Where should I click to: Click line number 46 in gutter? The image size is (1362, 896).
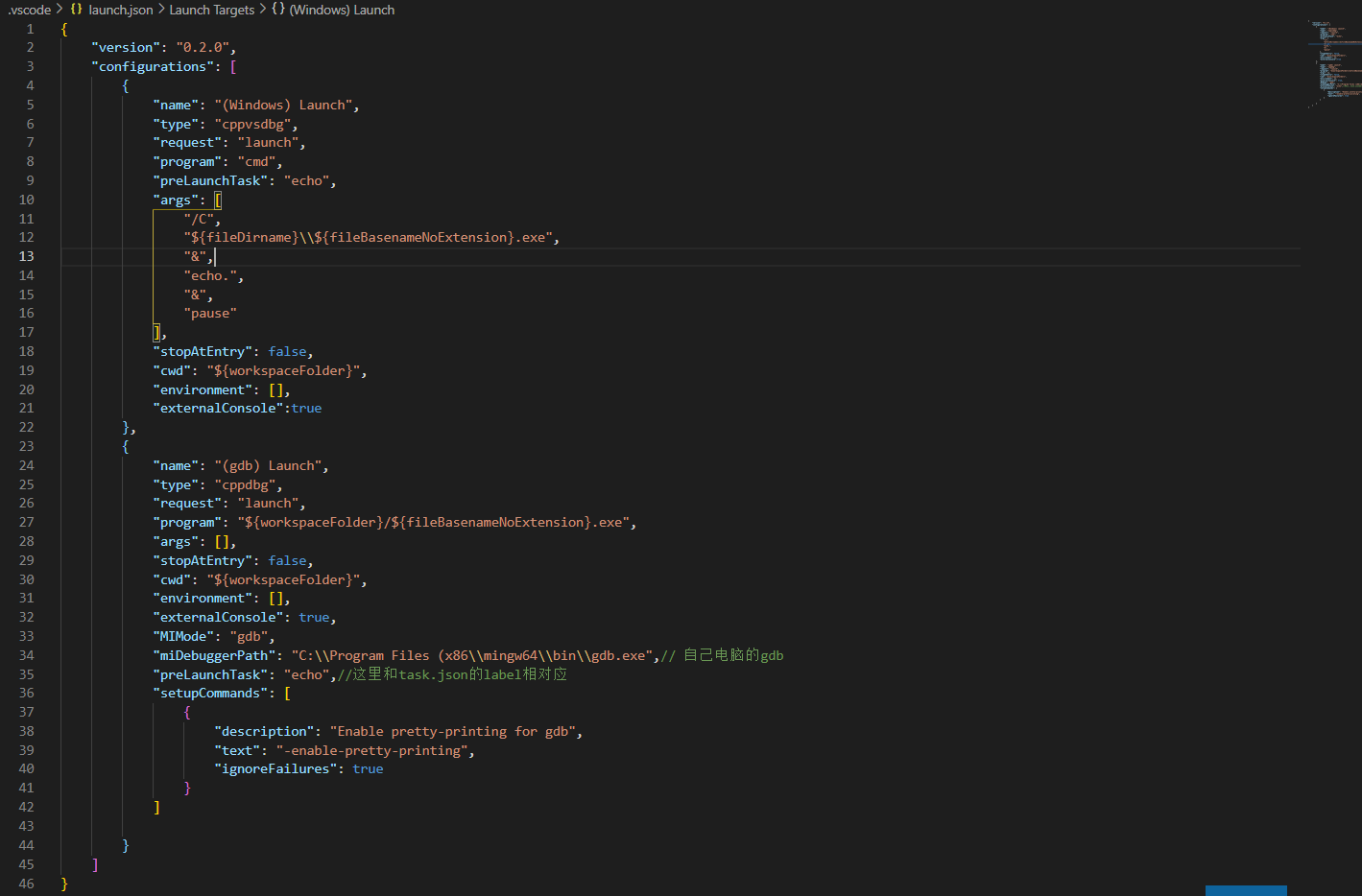point(26,884)
